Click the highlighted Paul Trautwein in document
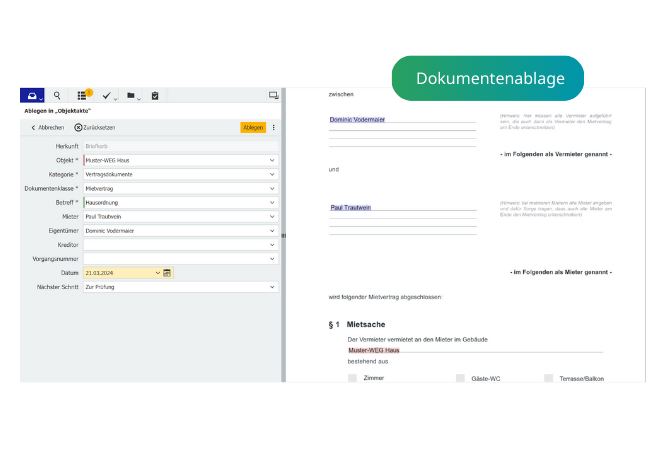666x450 pixels. (351, 207)
